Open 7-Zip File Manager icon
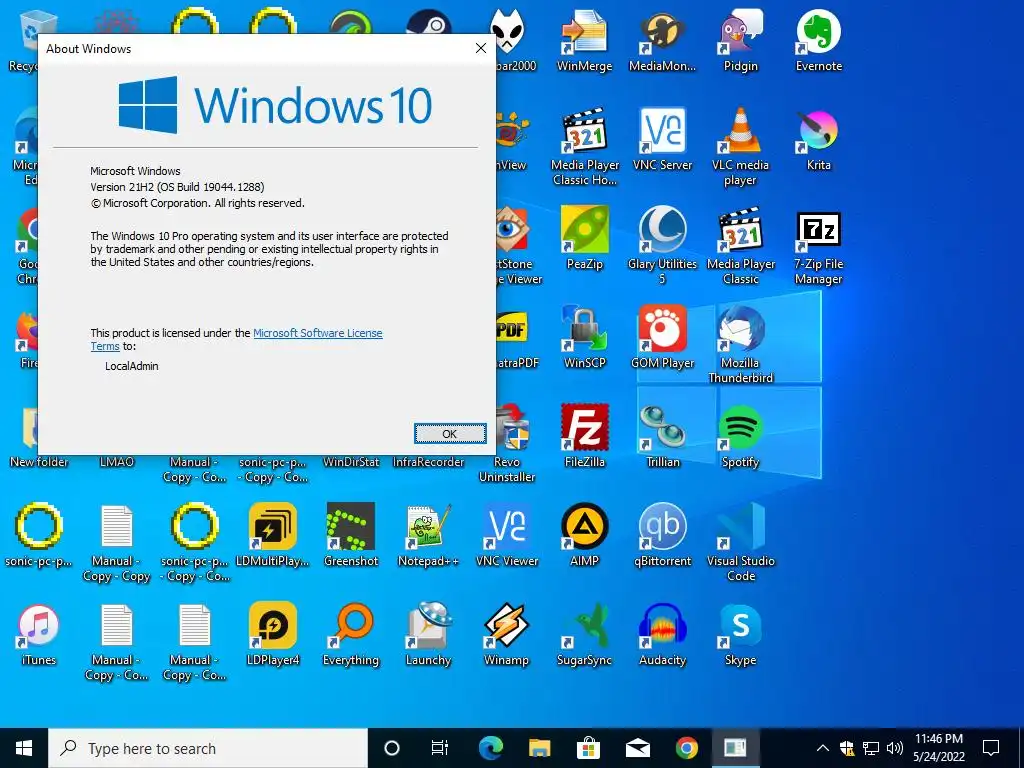 coord(819,246)
